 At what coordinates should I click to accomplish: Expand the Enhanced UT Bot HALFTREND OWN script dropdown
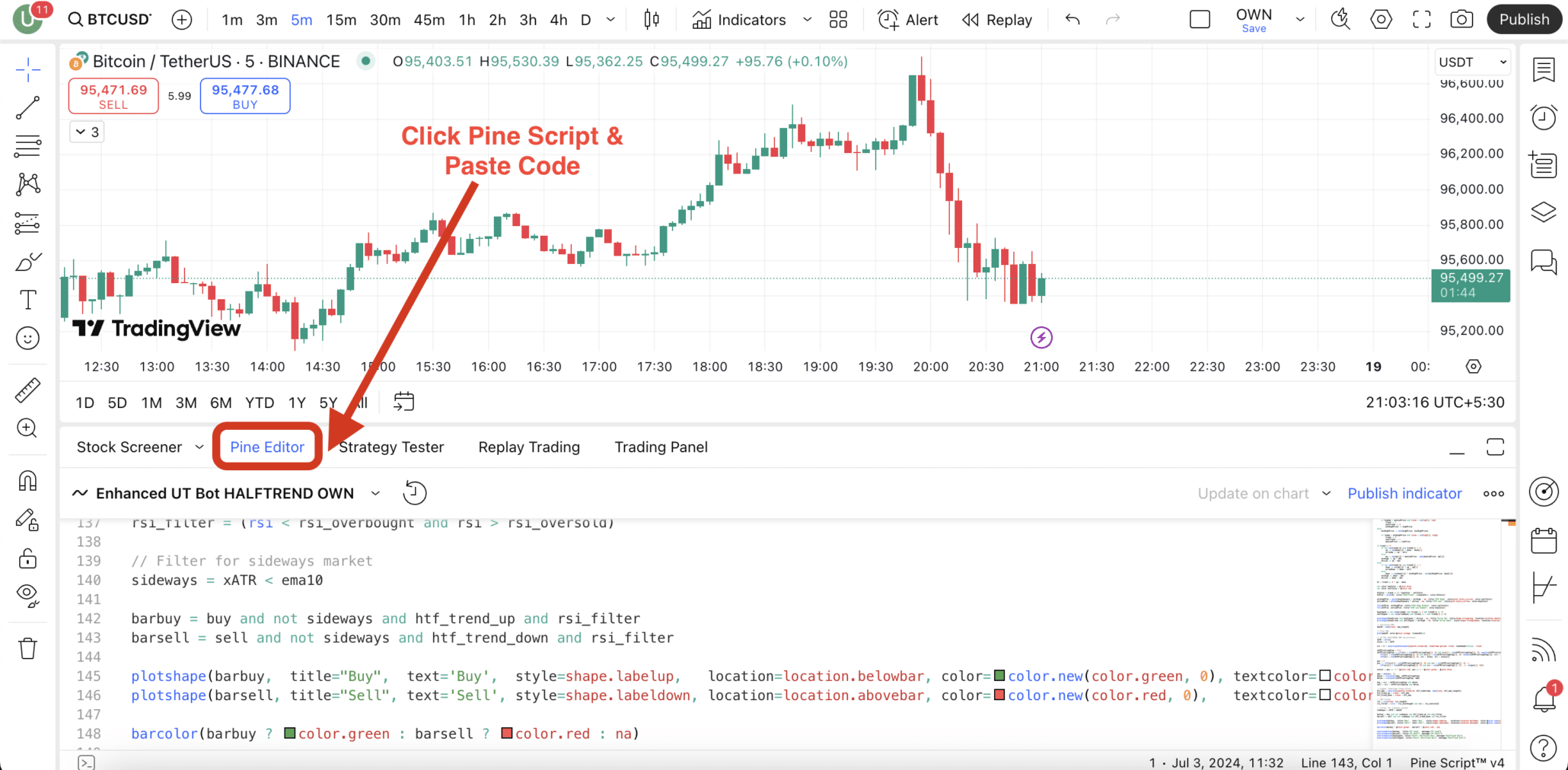tap(375, 493)
